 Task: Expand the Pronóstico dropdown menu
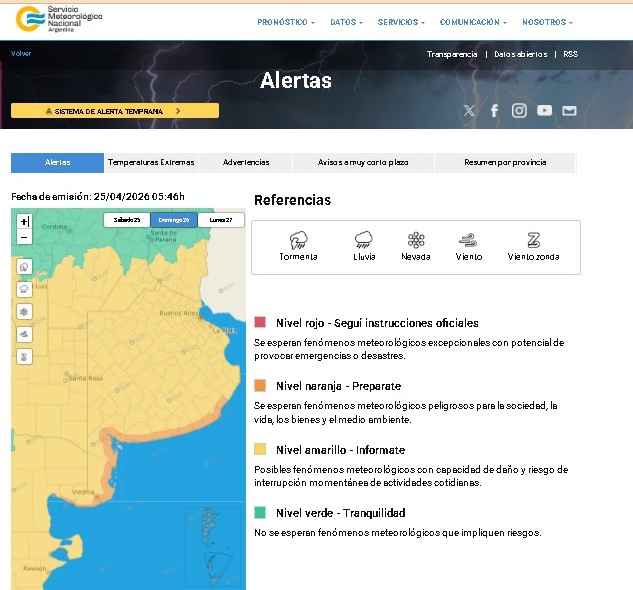[x=285, y=22]
